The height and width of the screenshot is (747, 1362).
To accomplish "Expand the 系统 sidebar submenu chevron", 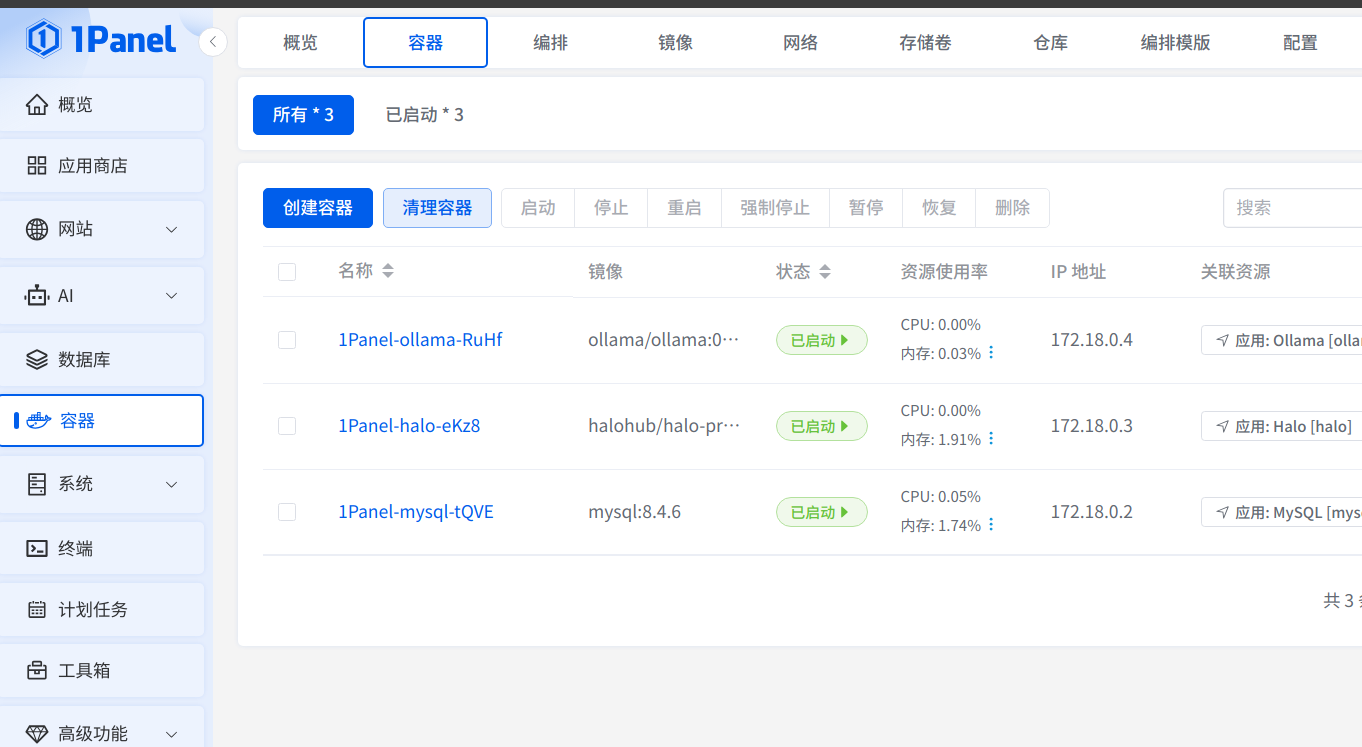I will tap(172, 484).
